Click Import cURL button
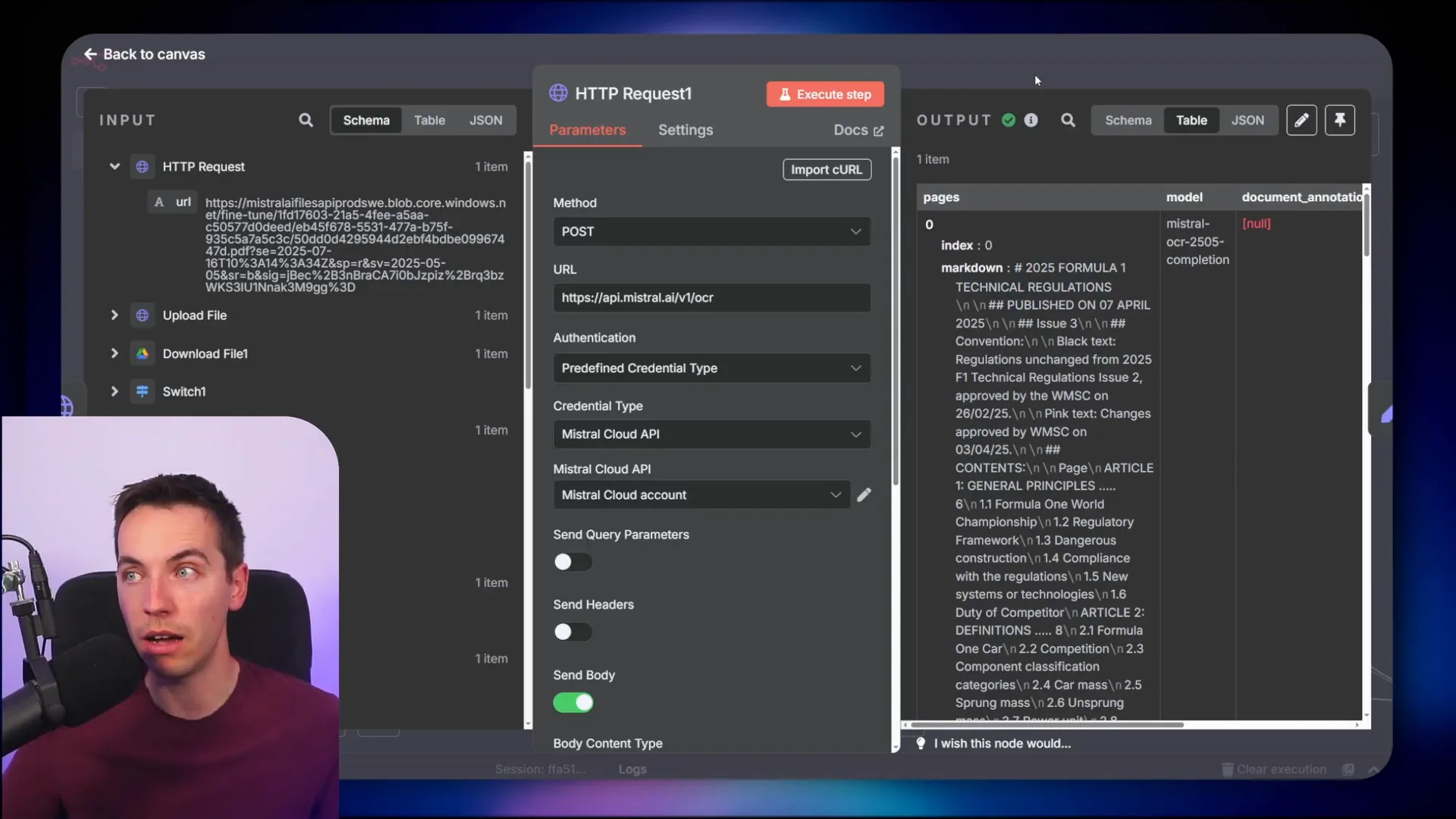The height and width of the screenshot is (819, 1456). (x=827, y=169)
